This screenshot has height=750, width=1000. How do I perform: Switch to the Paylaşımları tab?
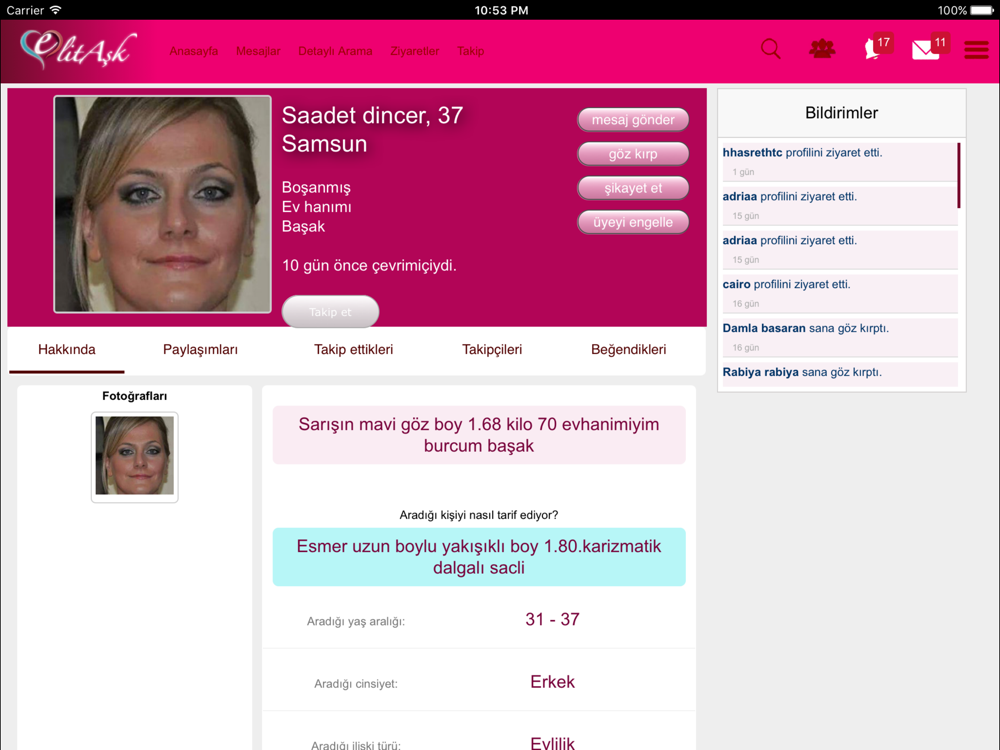(200, 349)
